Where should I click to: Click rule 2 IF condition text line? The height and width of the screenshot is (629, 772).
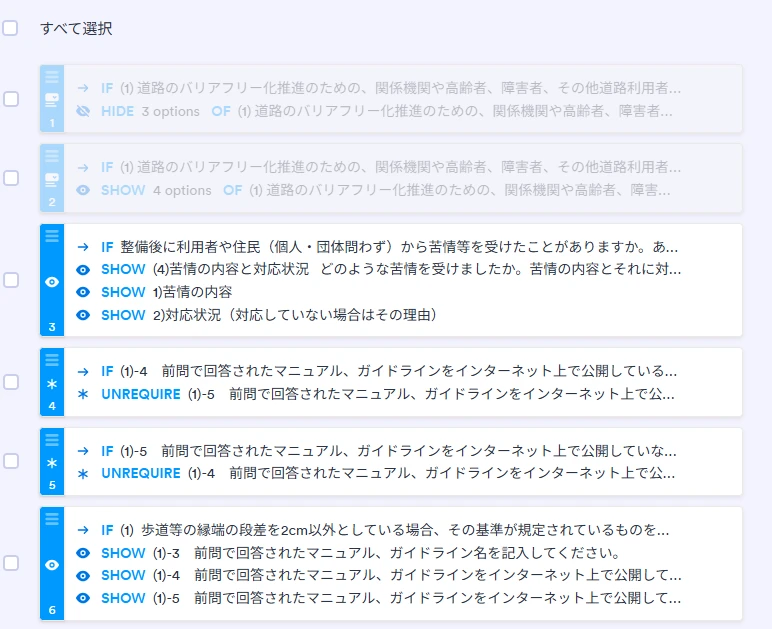[x=391, y=167]
